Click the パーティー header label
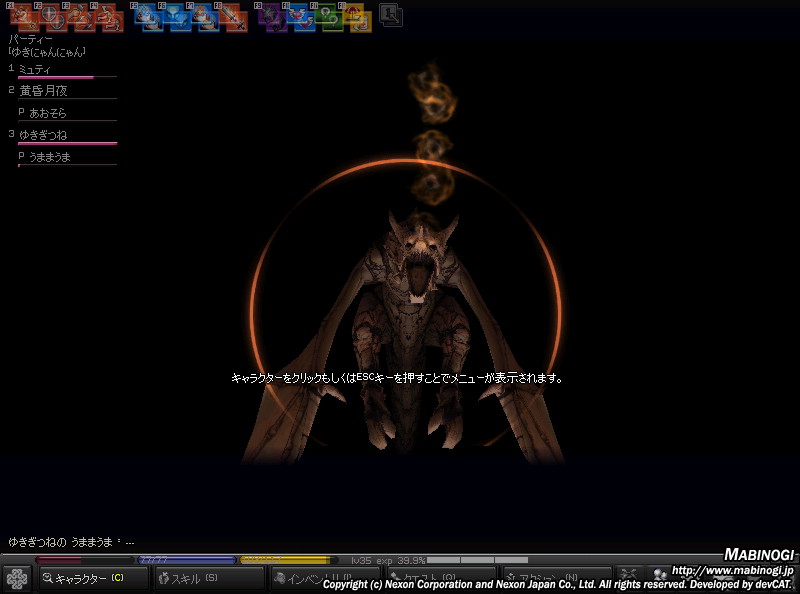This screenshot has width=800, height=594. [x=31, y=39]
